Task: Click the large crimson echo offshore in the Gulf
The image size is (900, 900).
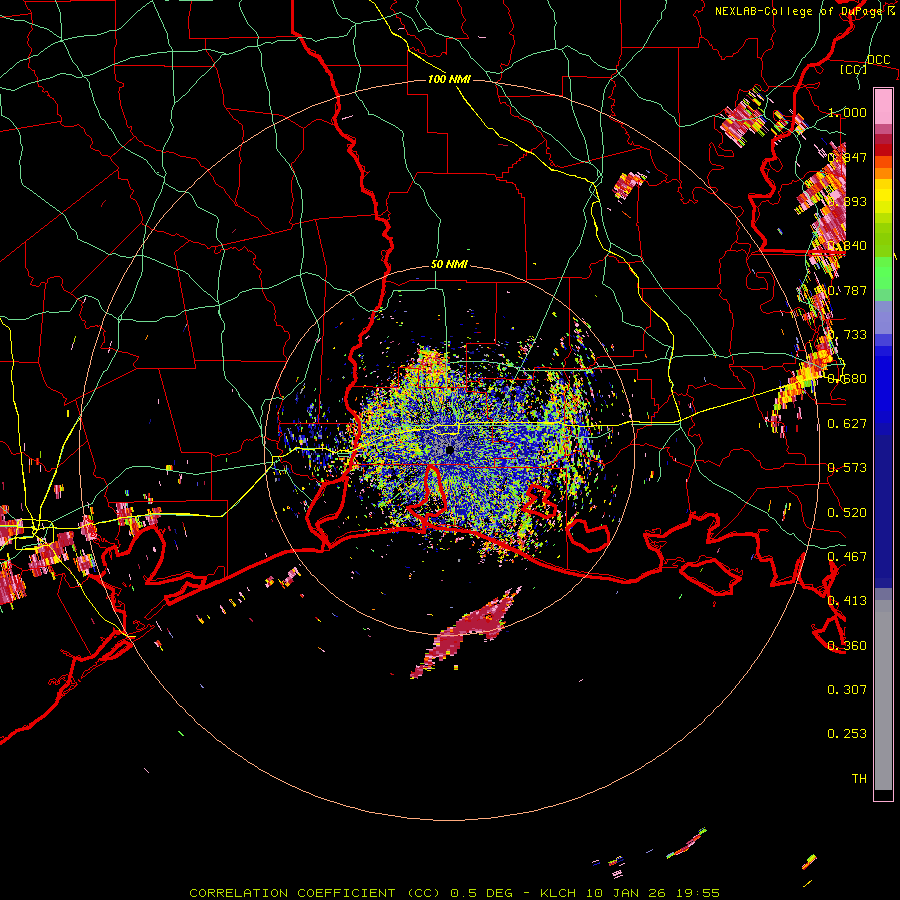Action: (466, 633)
